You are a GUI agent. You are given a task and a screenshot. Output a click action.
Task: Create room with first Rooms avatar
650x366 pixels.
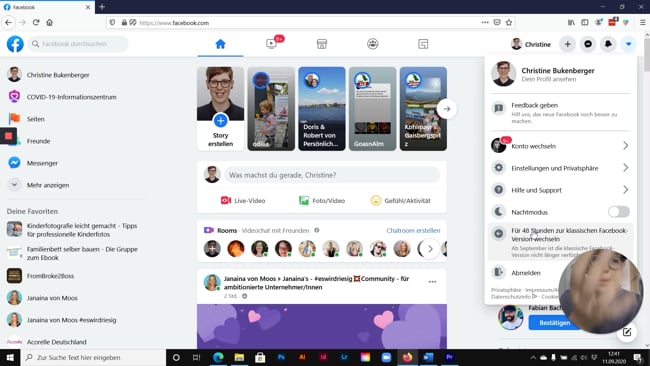pyautogui.click(x=212, y=249)
